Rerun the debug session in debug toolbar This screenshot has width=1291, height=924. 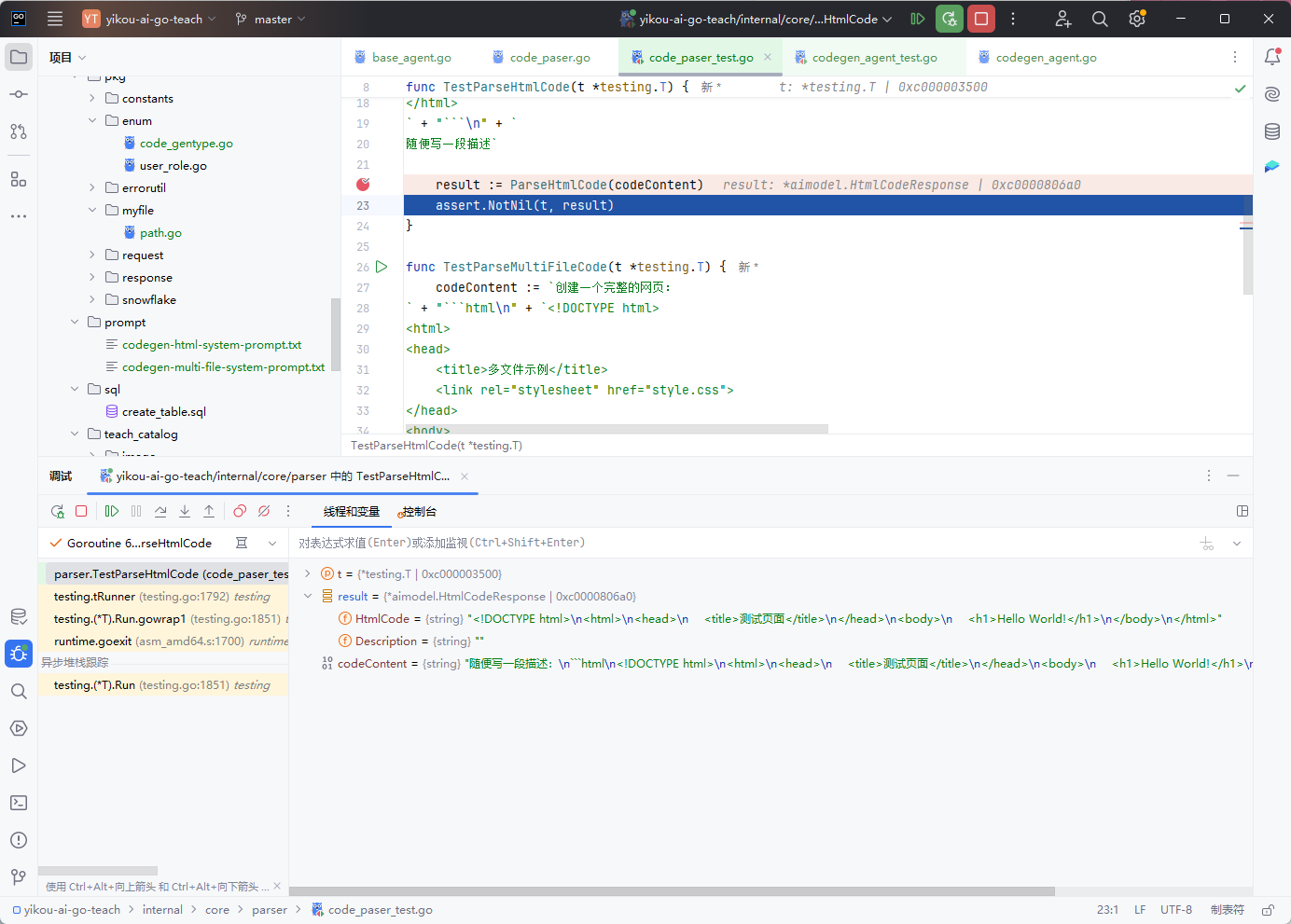coord(58,511)
